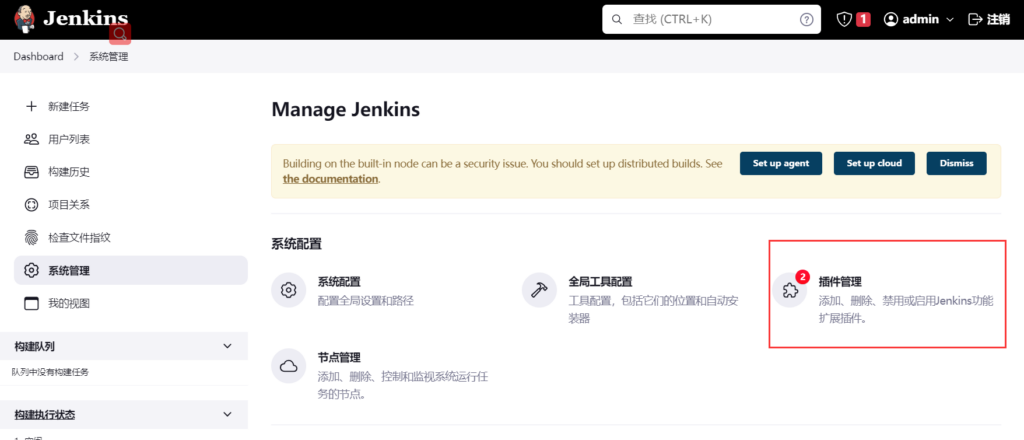Open the 构建执行状态 link
The image size is (1024, 440).
(44, 415)
